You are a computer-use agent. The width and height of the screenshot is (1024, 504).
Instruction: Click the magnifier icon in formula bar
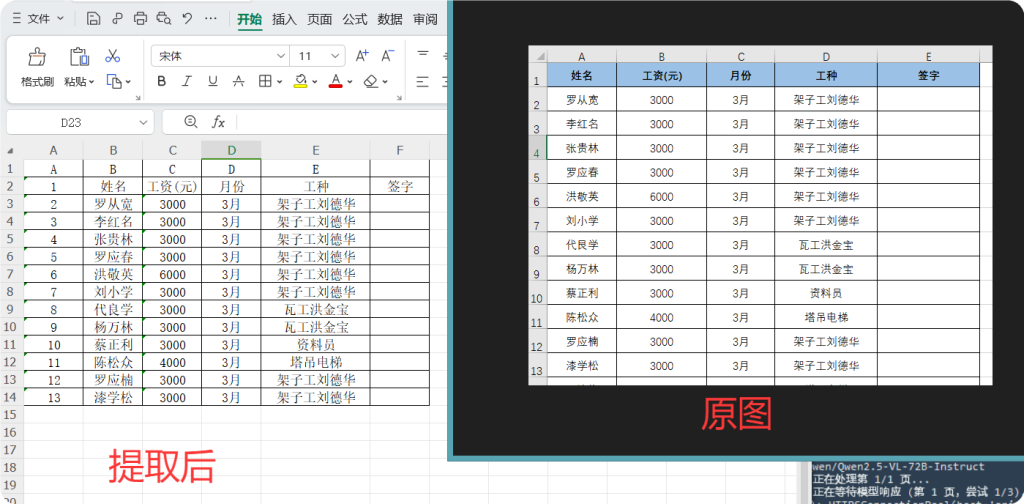191,121
